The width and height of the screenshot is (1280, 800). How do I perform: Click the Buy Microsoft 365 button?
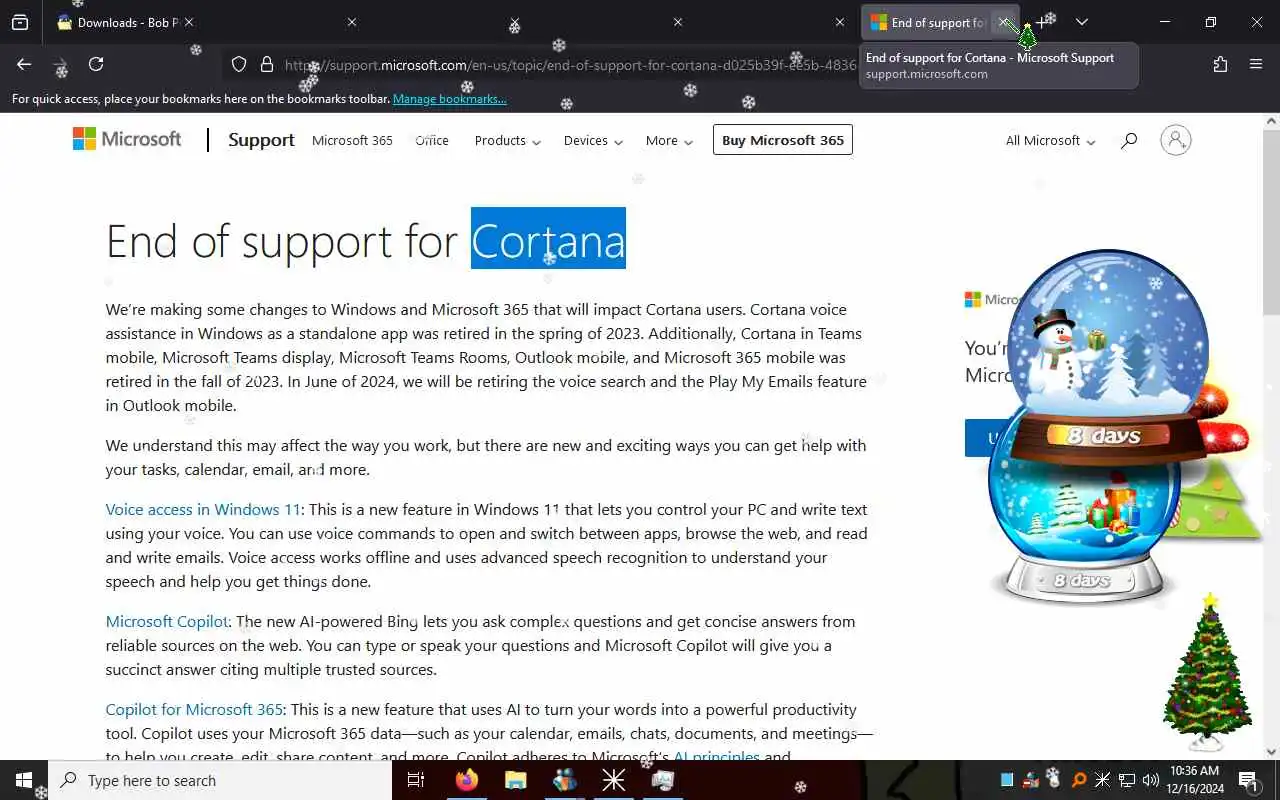[783, 140]
